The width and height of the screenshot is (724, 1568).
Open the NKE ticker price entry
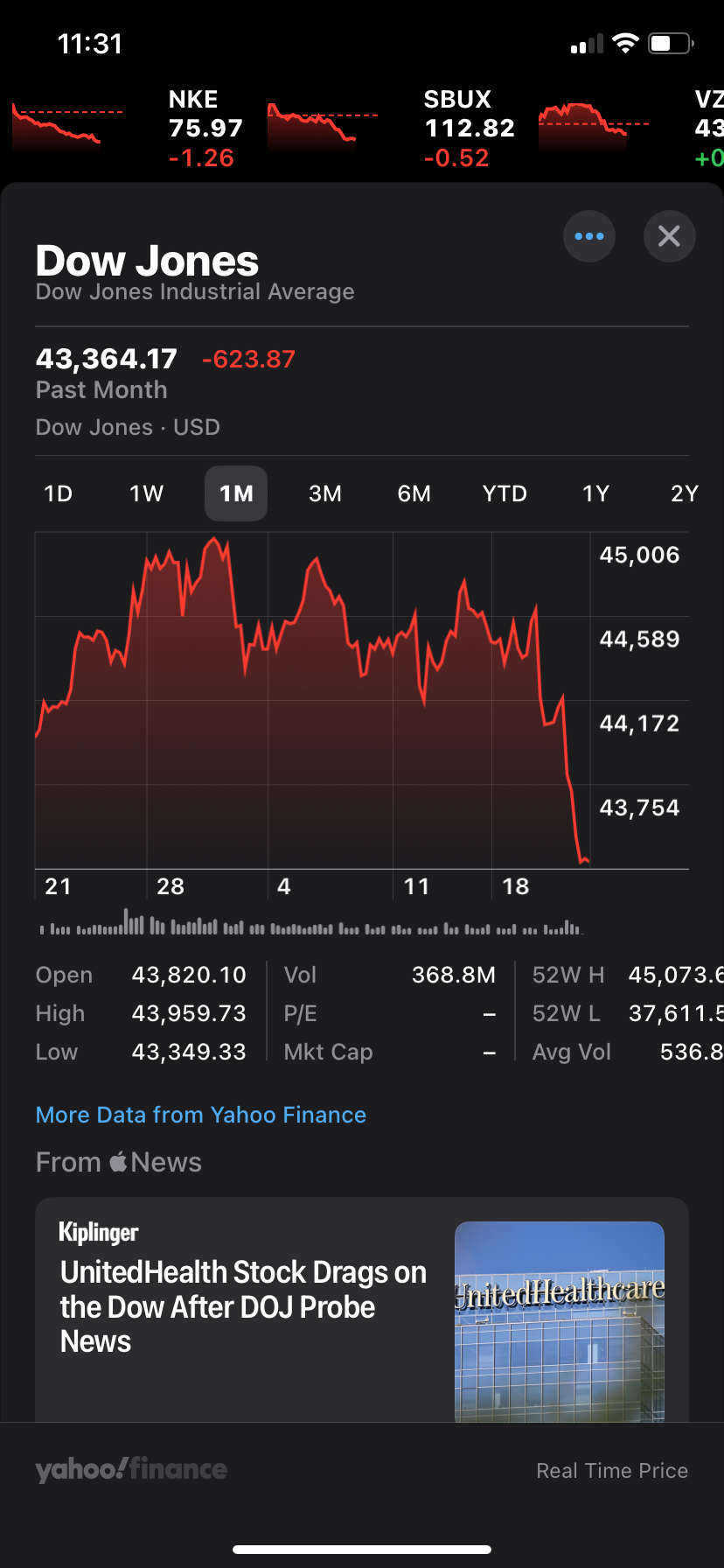tap(205, 128)
